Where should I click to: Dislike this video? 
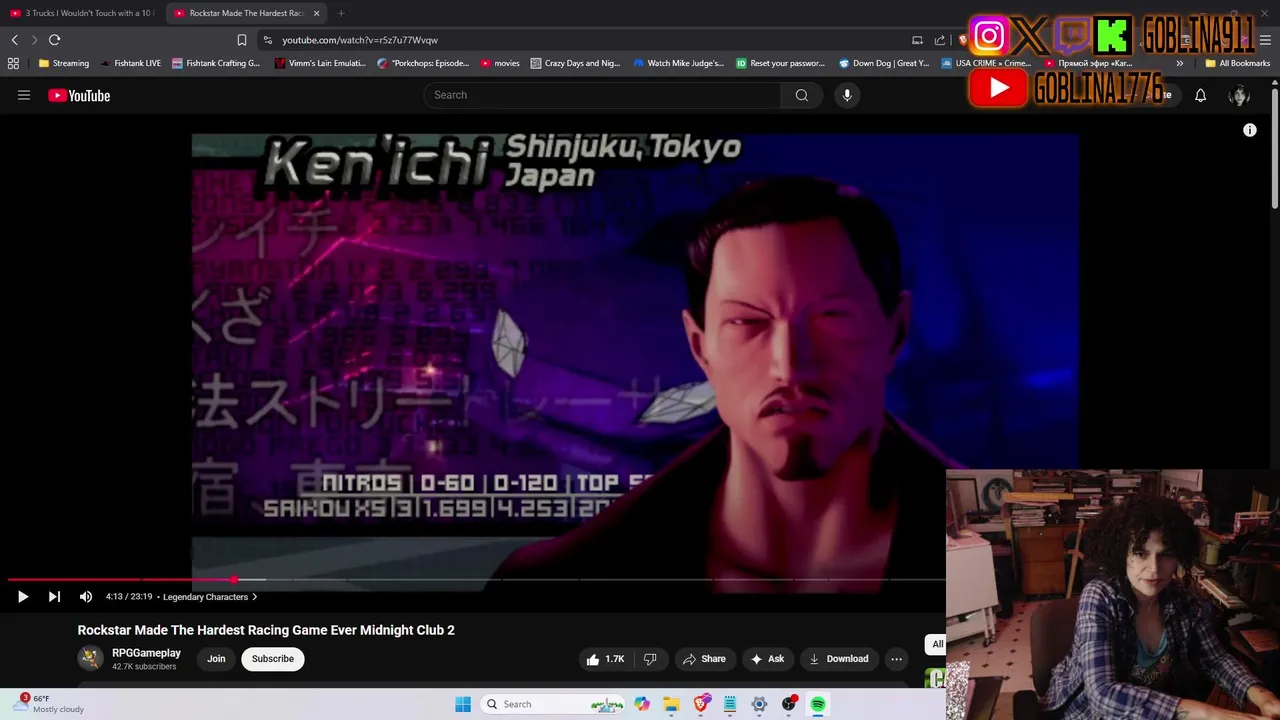coord(650,659)
